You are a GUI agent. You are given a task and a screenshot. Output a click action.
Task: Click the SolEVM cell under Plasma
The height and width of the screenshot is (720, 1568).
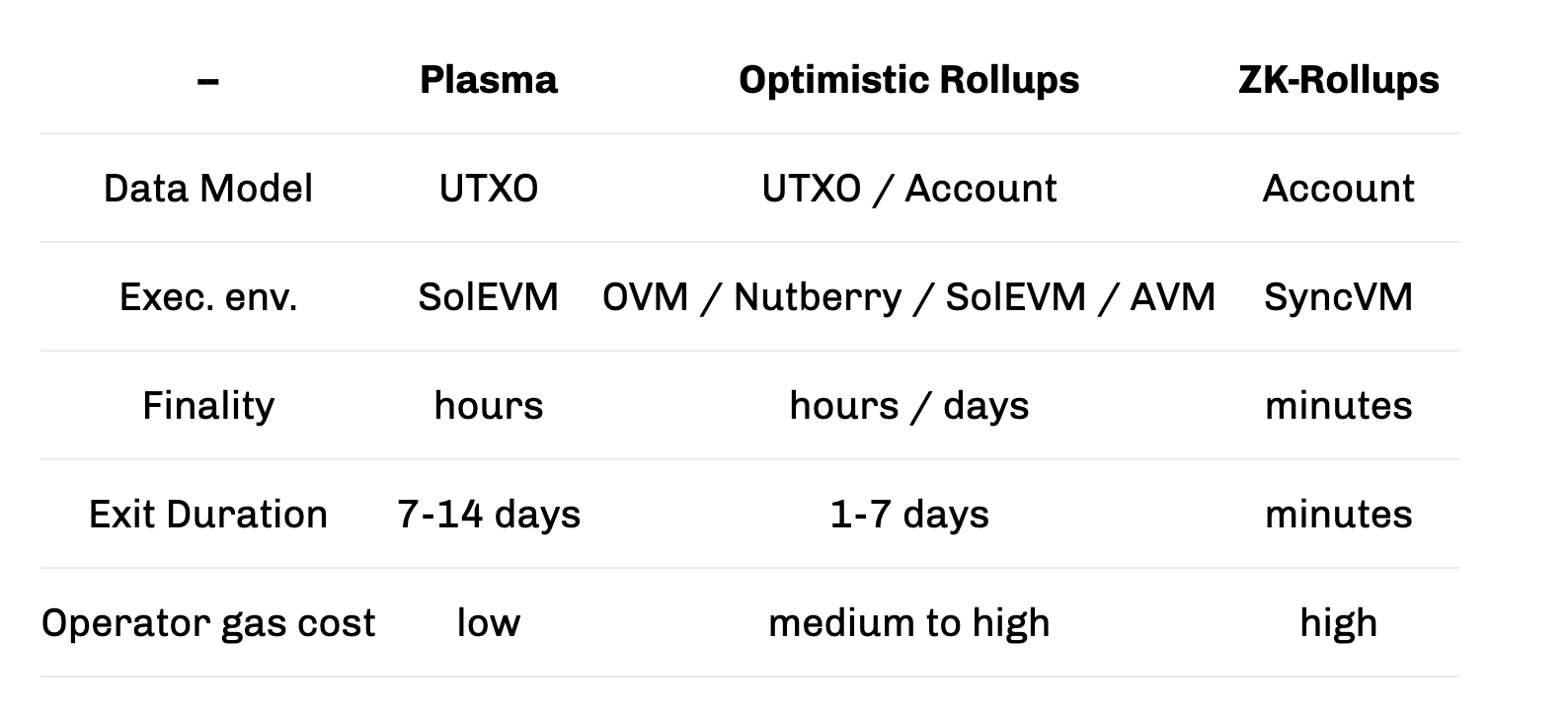click(488, 297)
